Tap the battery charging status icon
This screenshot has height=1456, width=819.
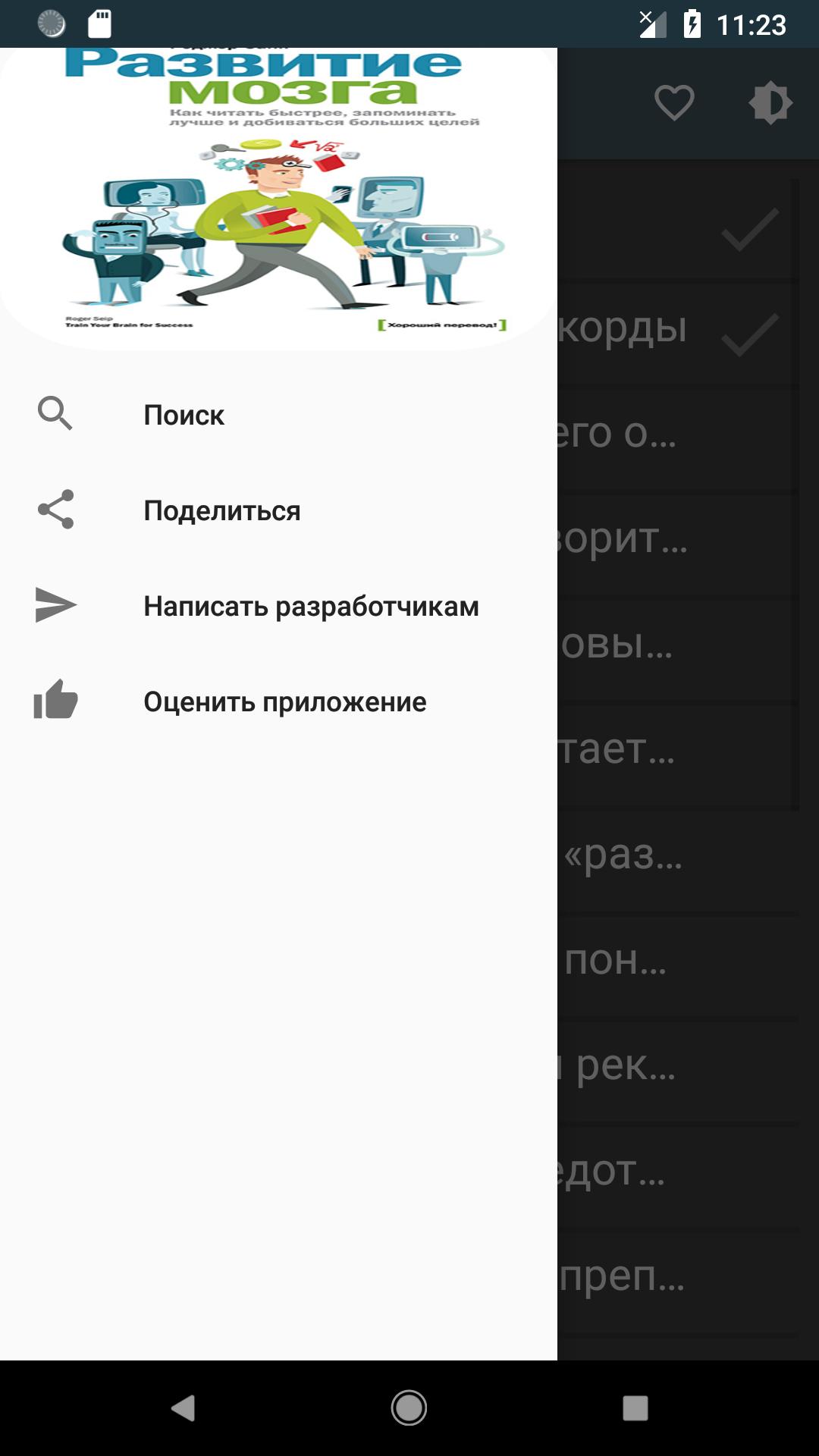click(x=692, y=24)
